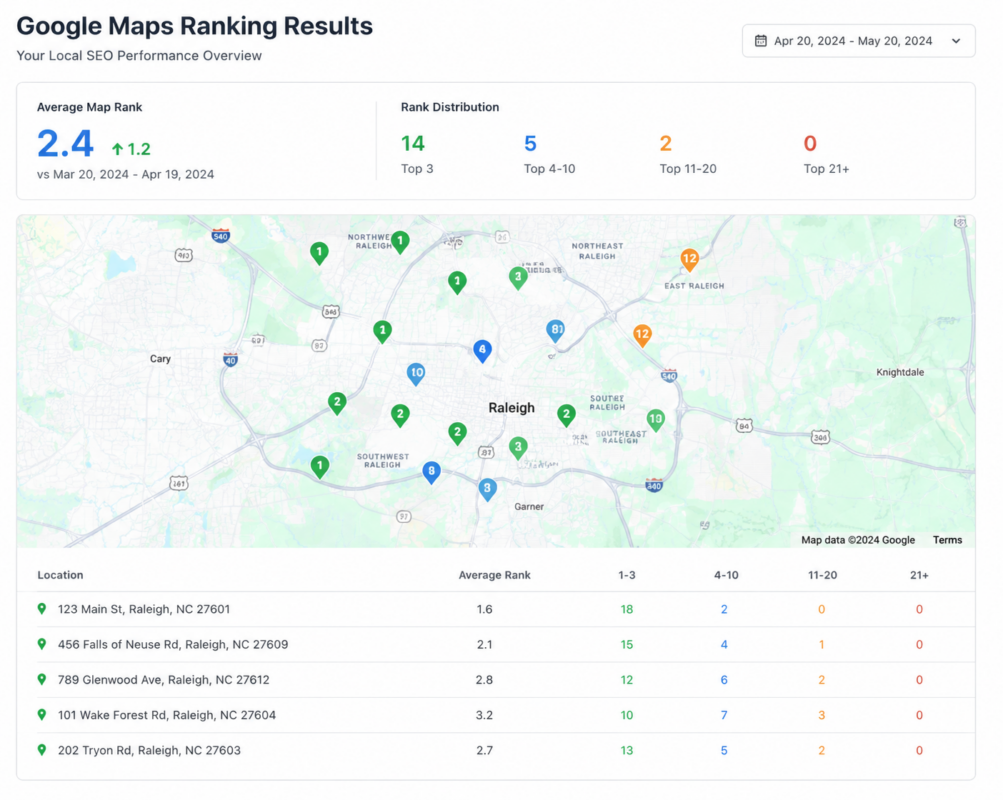Click the 21+ column header
Image resolution: width=1003 pixels, height=800 pixels.
coord(919,575)
